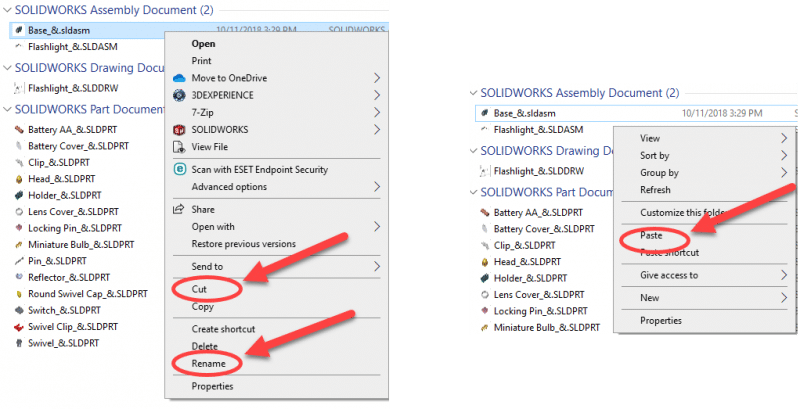This screenshot has height=409, width=800.
Task: Click the 3DEXPERIENCE icon in the menu
Action: [180, 95]
